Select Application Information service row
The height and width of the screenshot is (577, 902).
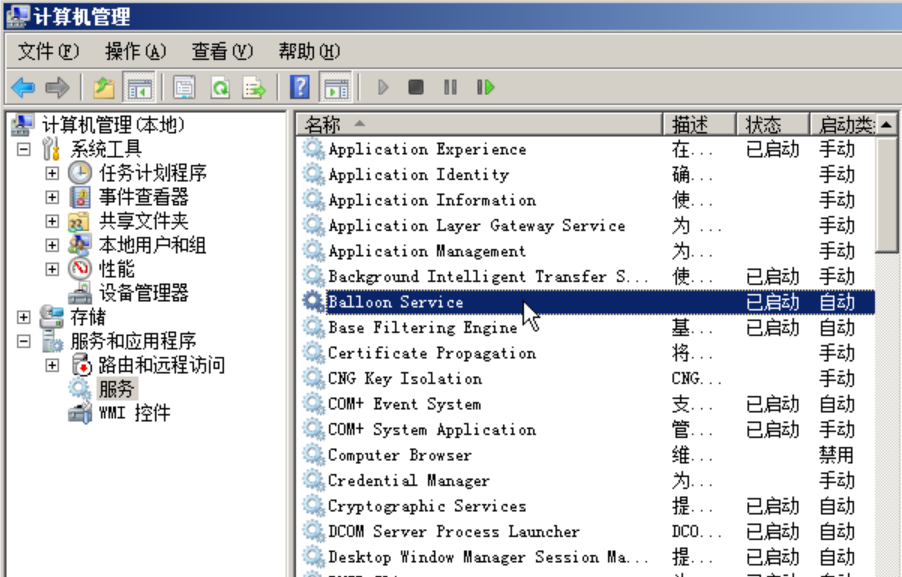(586, 200)
